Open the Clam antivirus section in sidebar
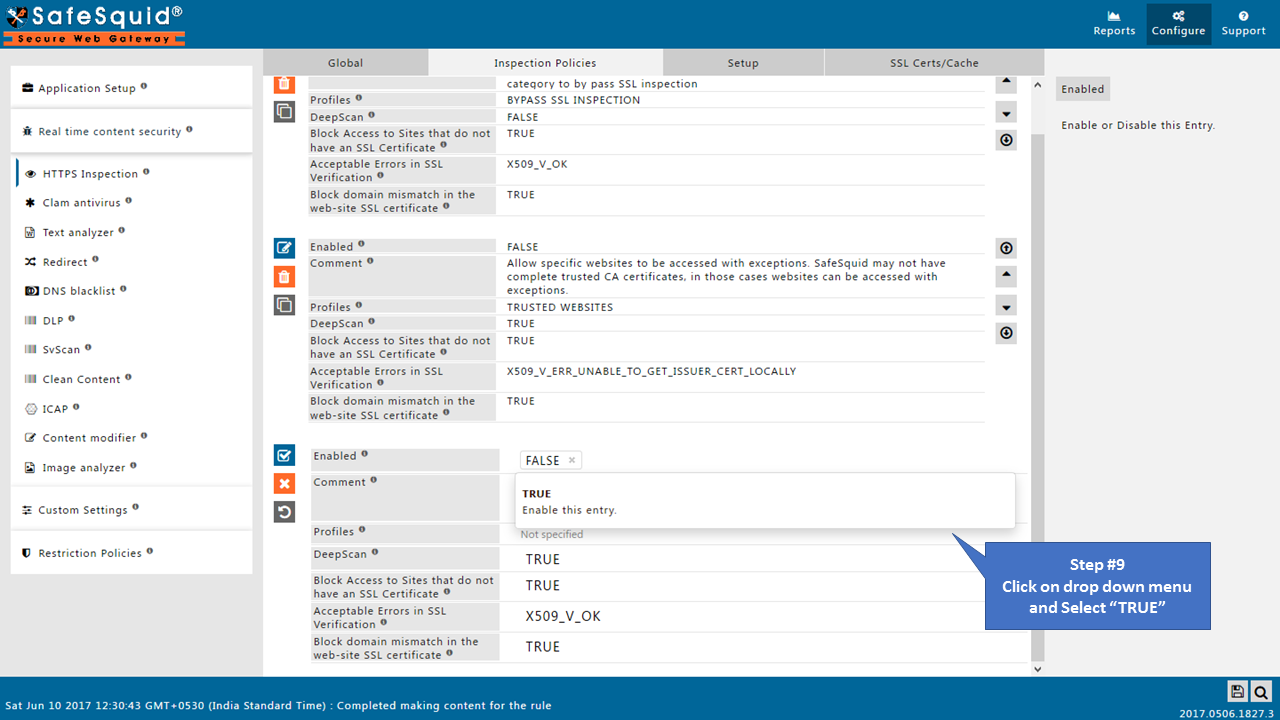The width and height of the screenshot is (1280, 720). coord(81,203)
